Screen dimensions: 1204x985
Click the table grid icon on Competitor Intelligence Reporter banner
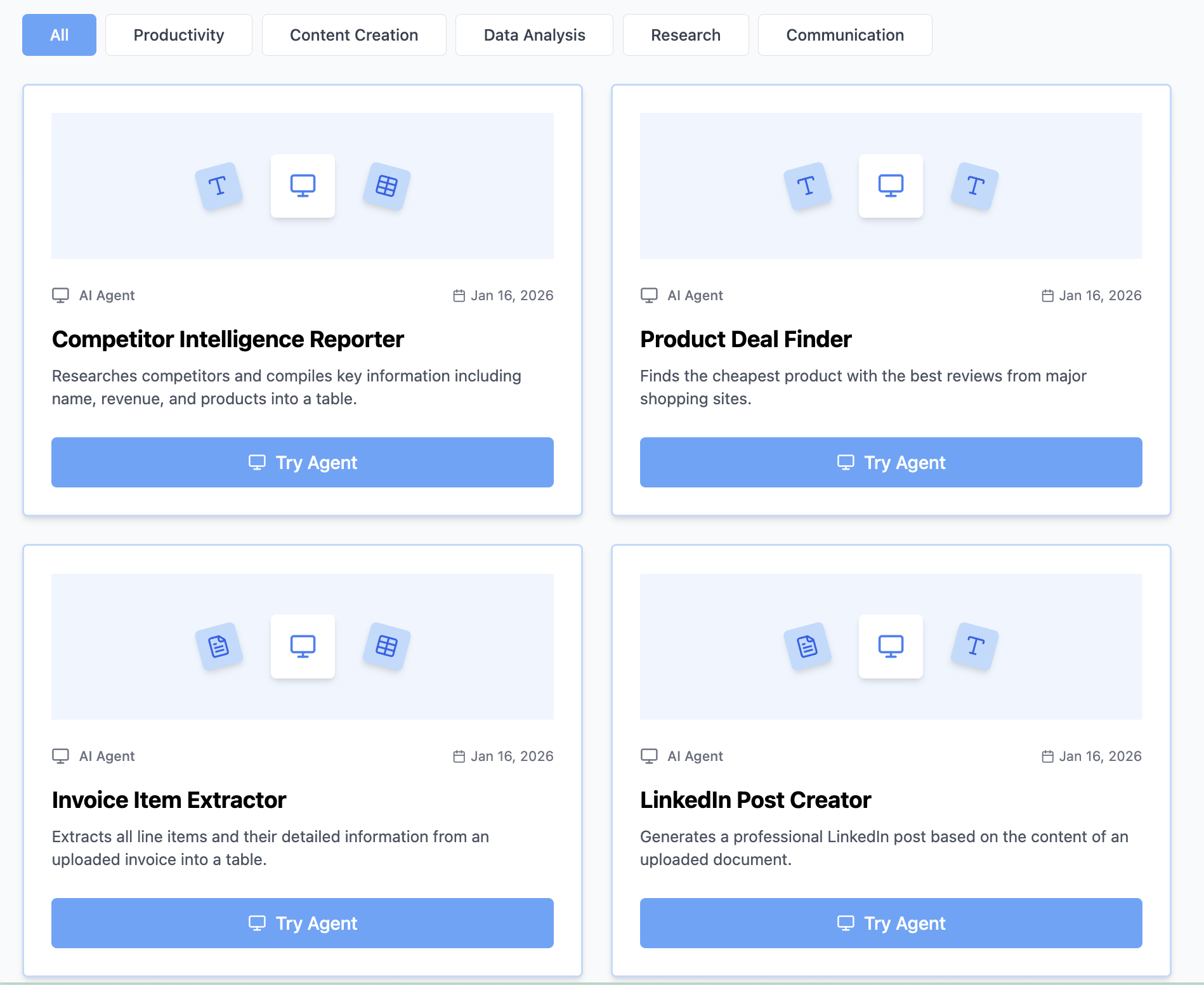pyautogui.click(x=386, y=186)
